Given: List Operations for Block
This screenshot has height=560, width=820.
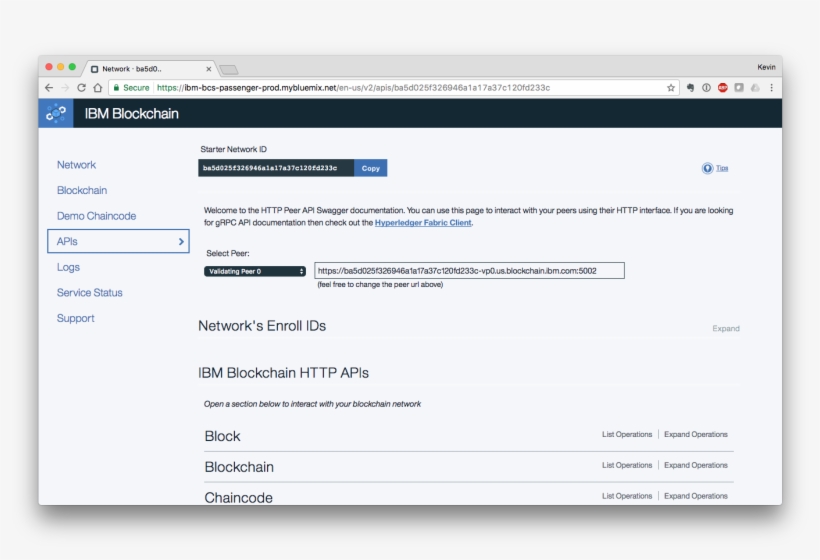Looking at the screenshot, I should (x=627, y=435).
